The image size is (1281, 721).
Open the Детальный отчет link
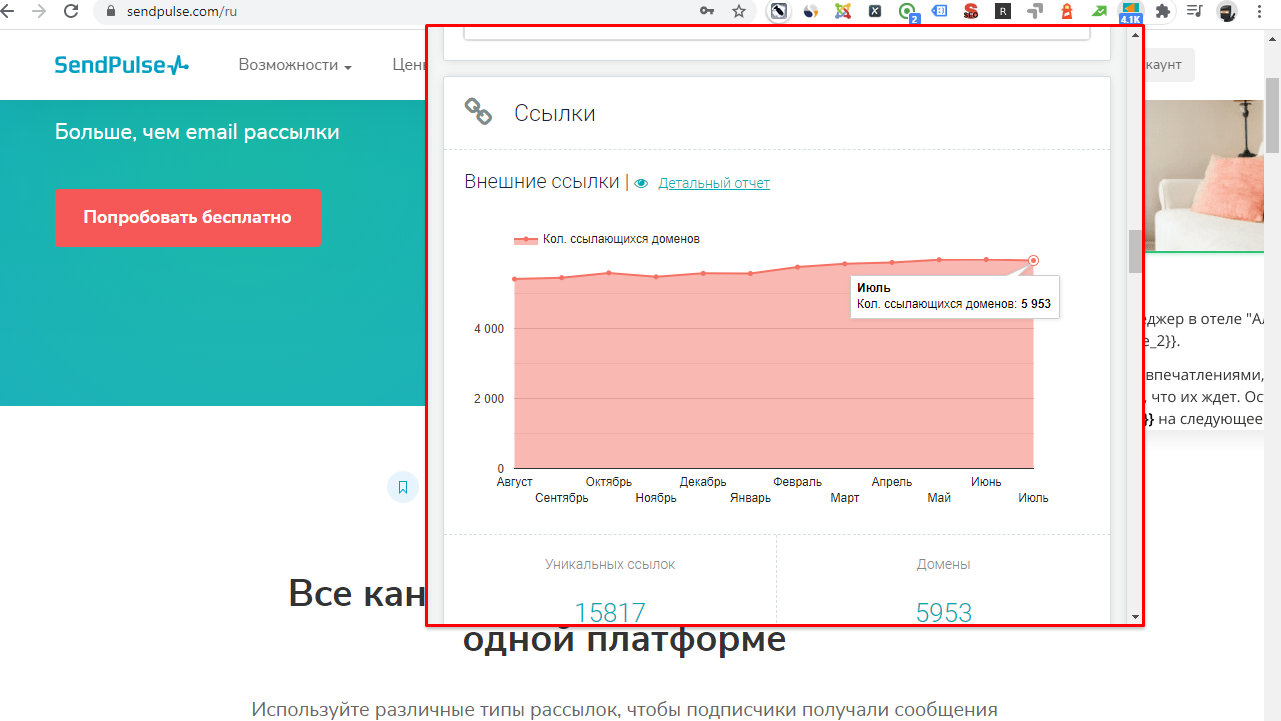[714, 183]
